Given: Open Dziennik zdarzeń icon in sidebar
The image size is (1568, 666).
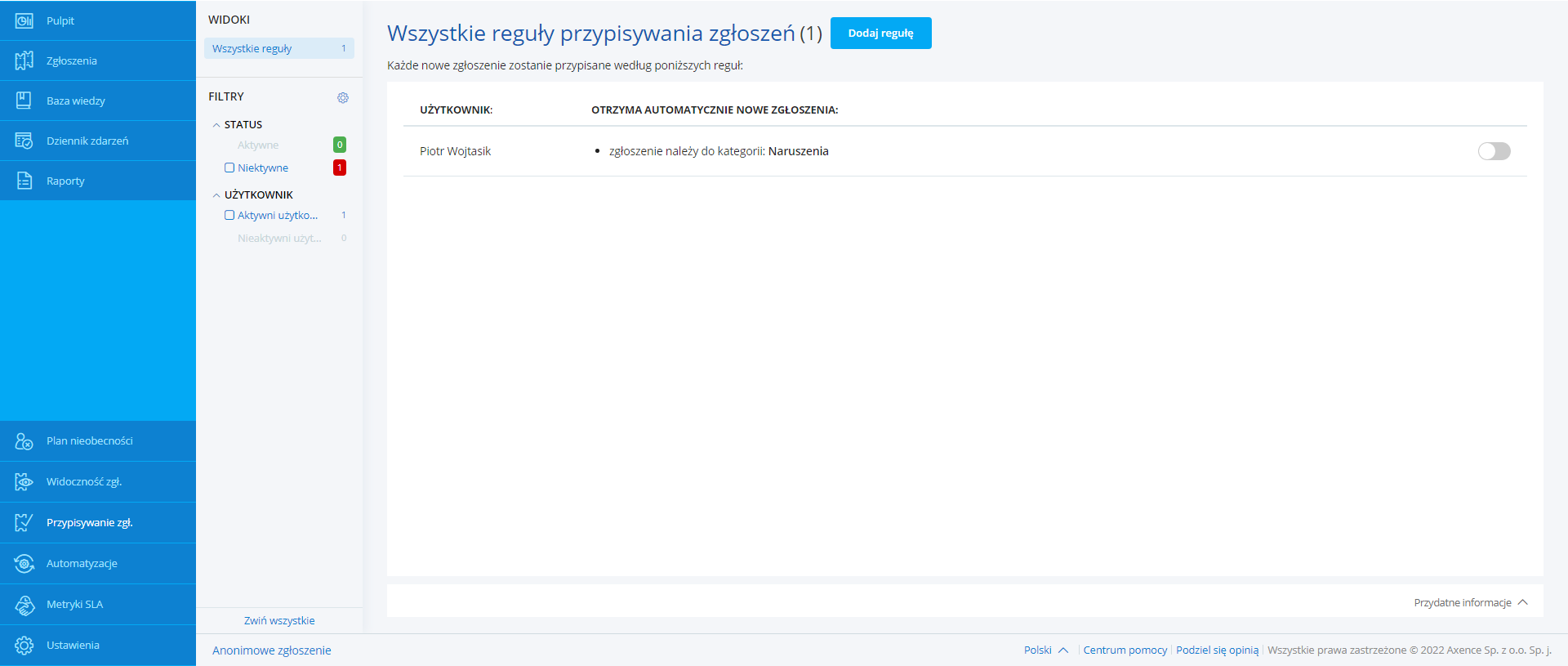Looking at the screenshot, I should pyautogui.click(x=24, y=141).
